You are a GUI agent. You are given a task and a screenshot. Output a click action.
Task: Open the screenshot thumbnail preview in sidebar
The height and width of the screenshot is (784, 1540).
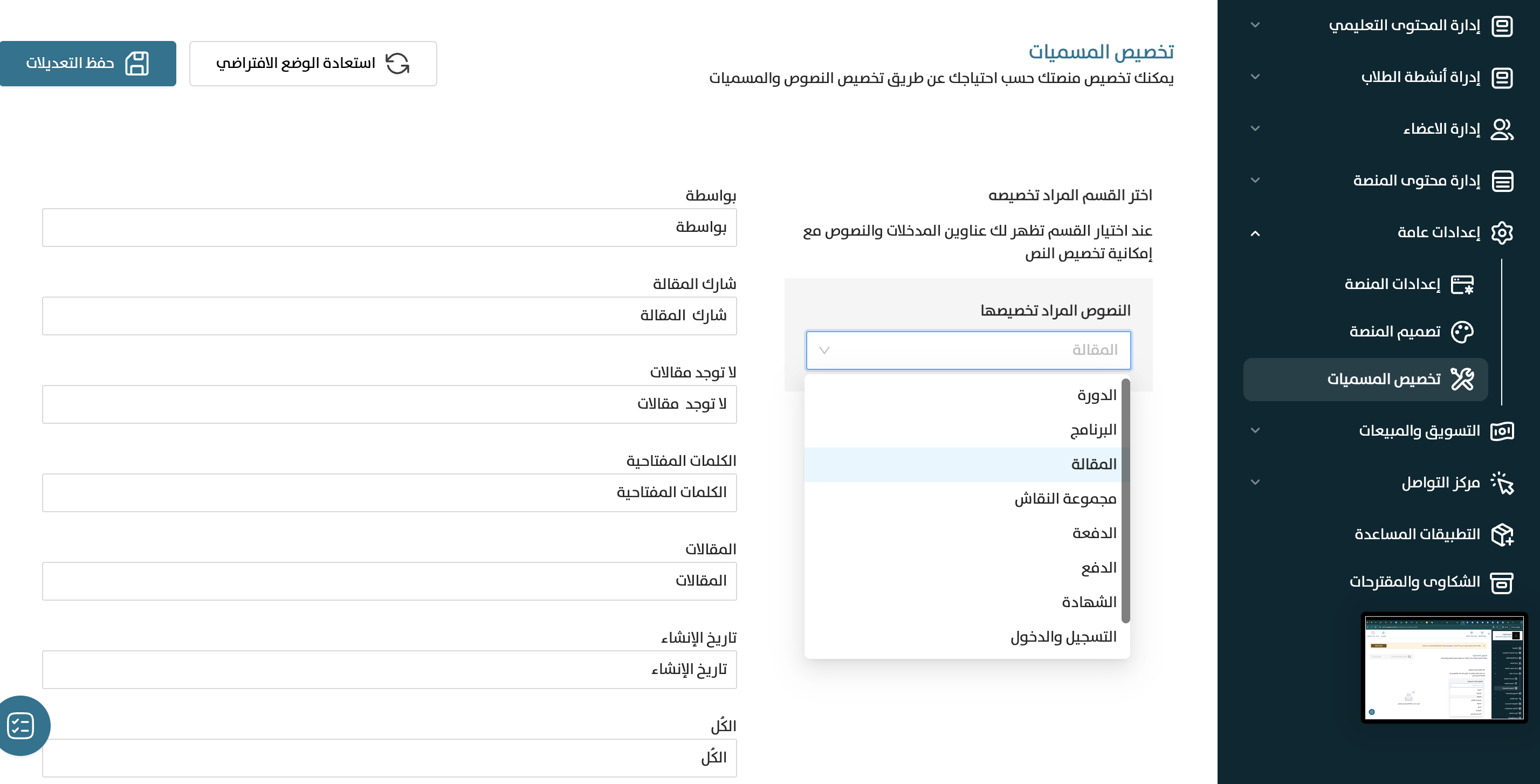(1443, 668)
